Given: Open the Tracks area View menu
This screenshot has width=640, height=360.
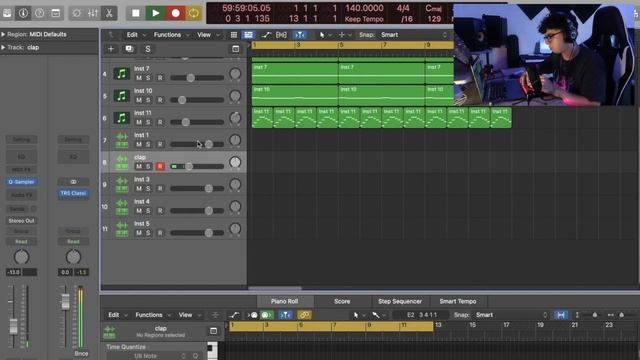Looking at the screenshot, I should pyautogui.click(x=208, y=35).
